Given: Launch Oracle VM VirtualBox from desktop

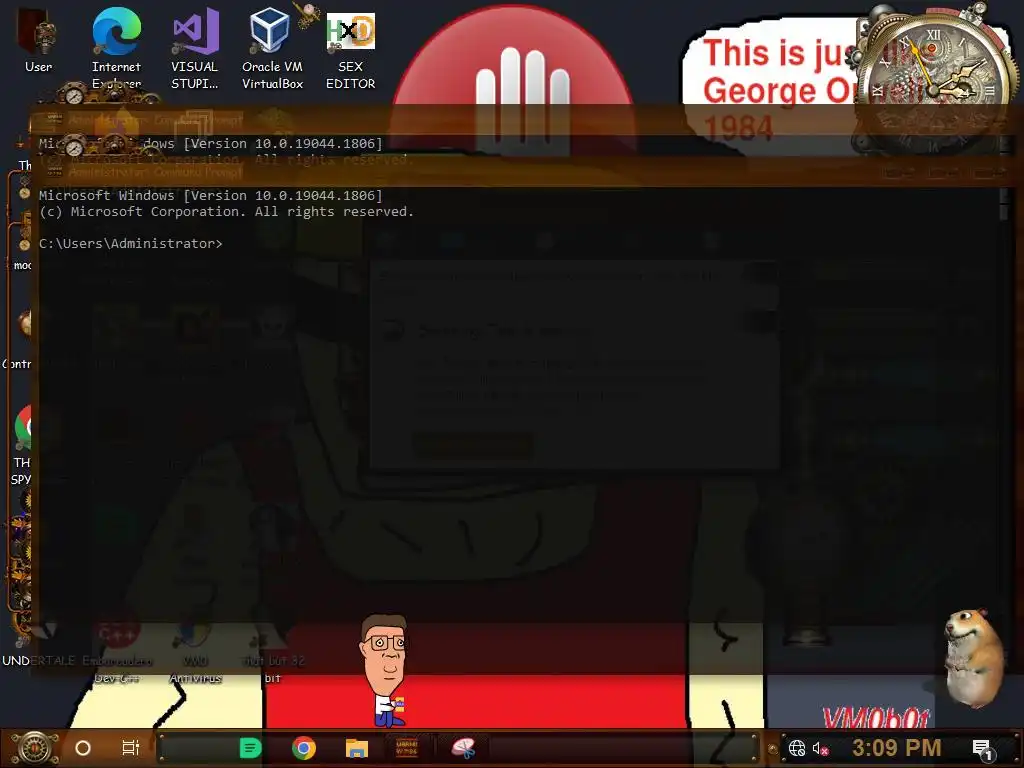Looking at the screenshot, I should click(272, 47).
